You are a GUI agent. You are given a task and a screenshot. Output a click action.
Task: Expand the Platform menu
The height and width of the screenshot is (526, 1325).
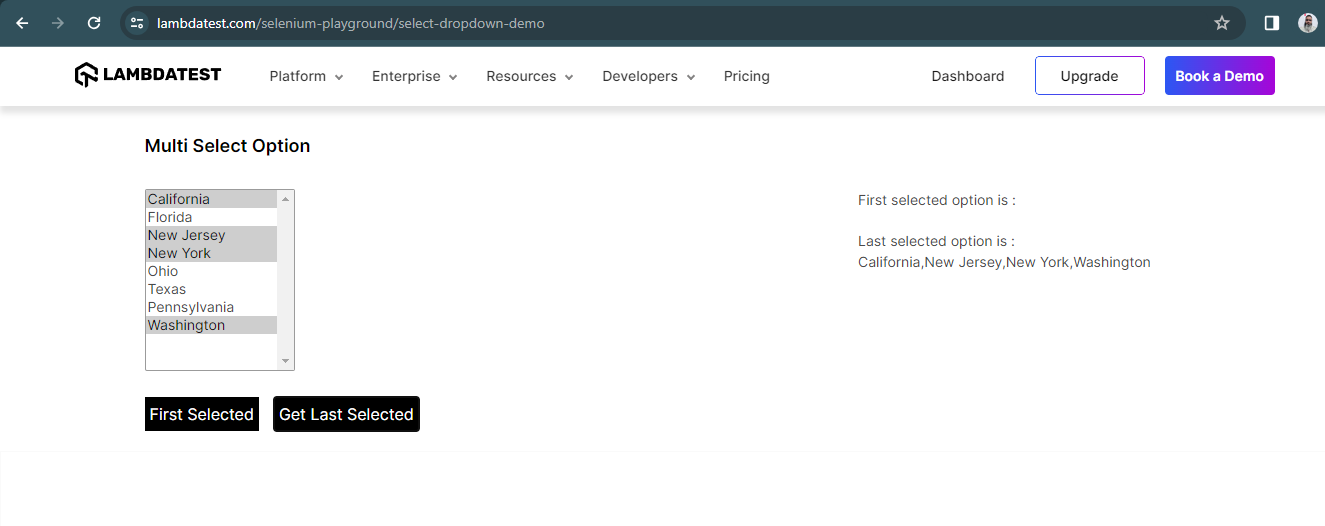point(306,76)
